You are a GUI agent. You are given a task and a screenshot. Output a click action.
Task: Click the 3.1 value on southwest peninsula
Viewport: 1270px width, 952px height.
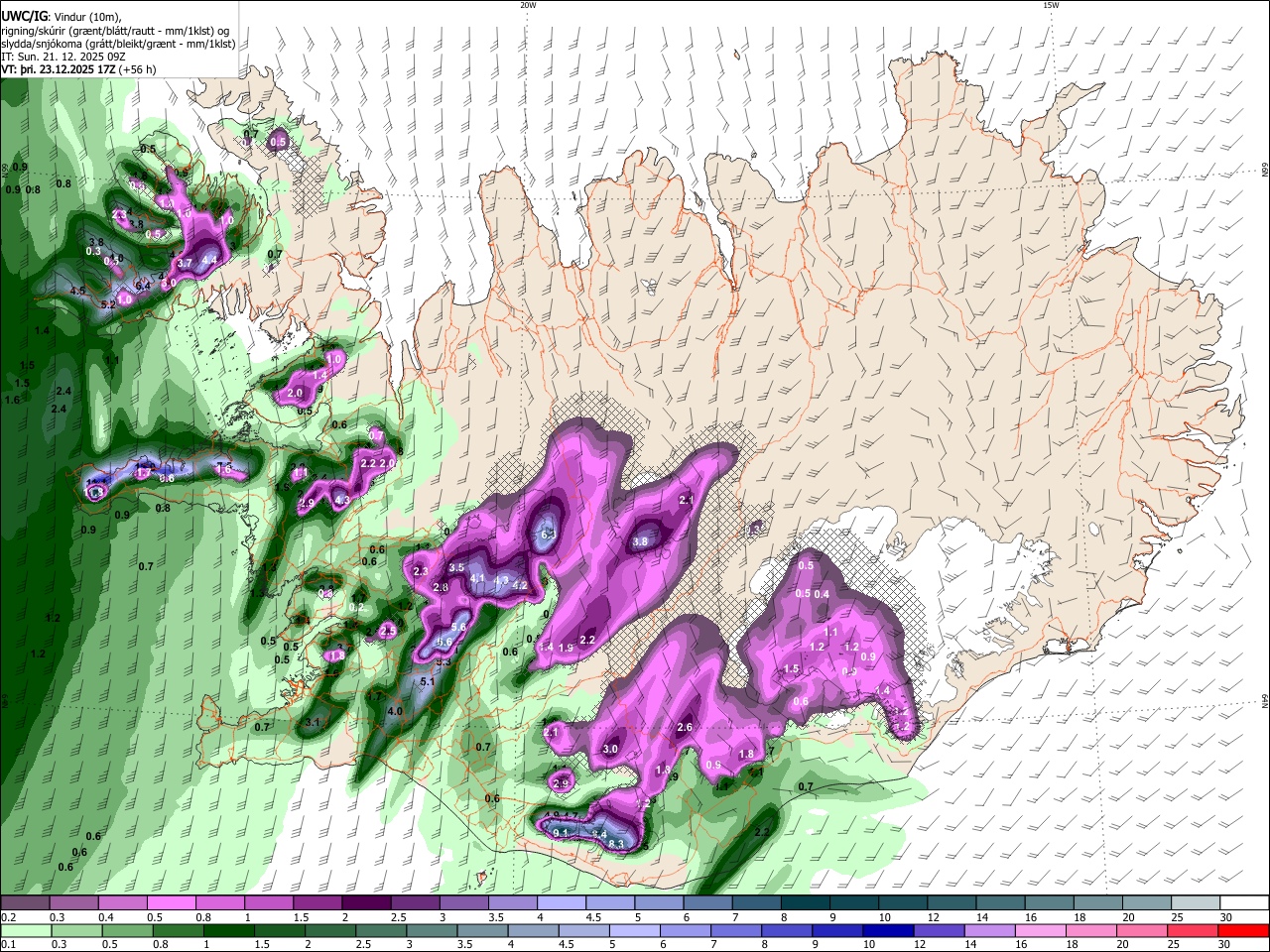click(313, 722)
